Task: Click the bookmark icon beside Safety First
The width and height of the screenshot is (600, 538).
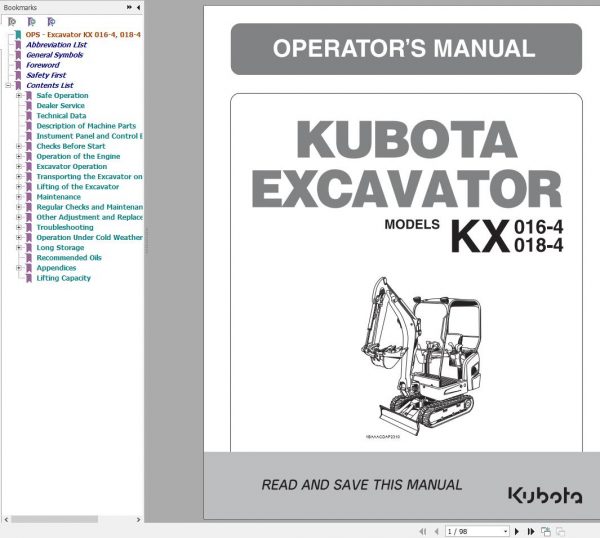Action: tap(18, 75)
